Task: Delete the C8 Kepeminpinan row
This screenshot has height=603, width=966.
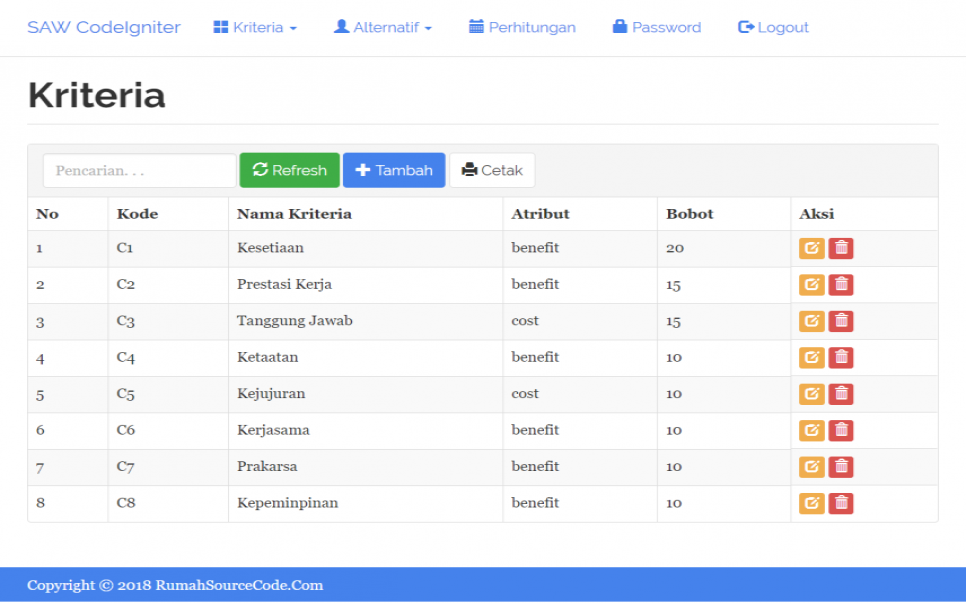Action: [x=841, y=503]
